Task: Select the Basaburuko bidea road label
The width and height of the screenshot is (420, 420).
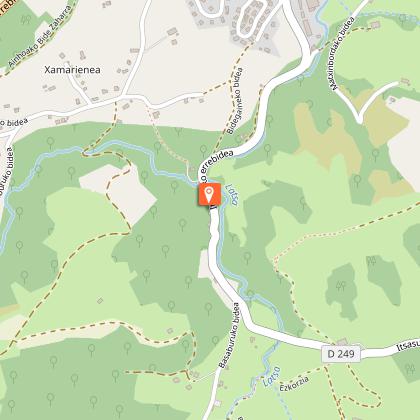Action: [229, 335]
